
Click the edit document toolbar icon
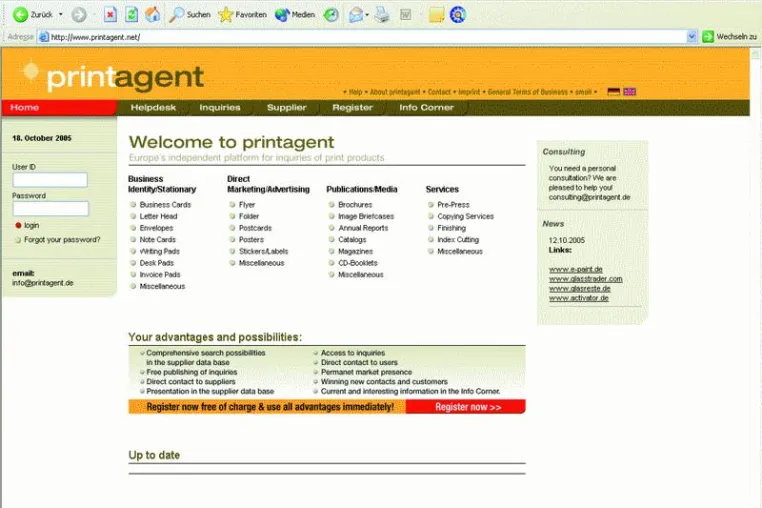(406, 15)
